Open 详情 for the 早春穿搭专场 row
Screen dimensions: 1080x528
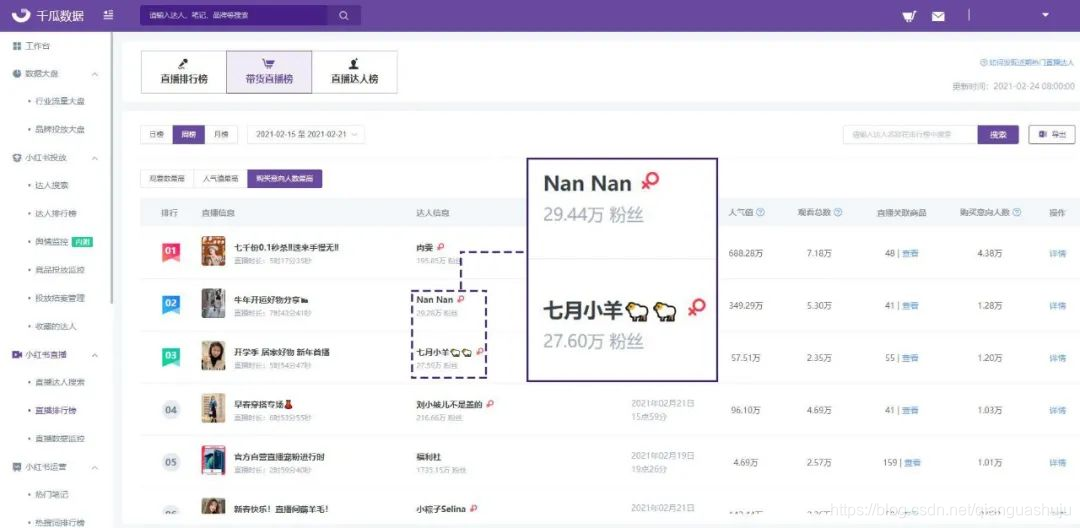tap(1057, 410)
